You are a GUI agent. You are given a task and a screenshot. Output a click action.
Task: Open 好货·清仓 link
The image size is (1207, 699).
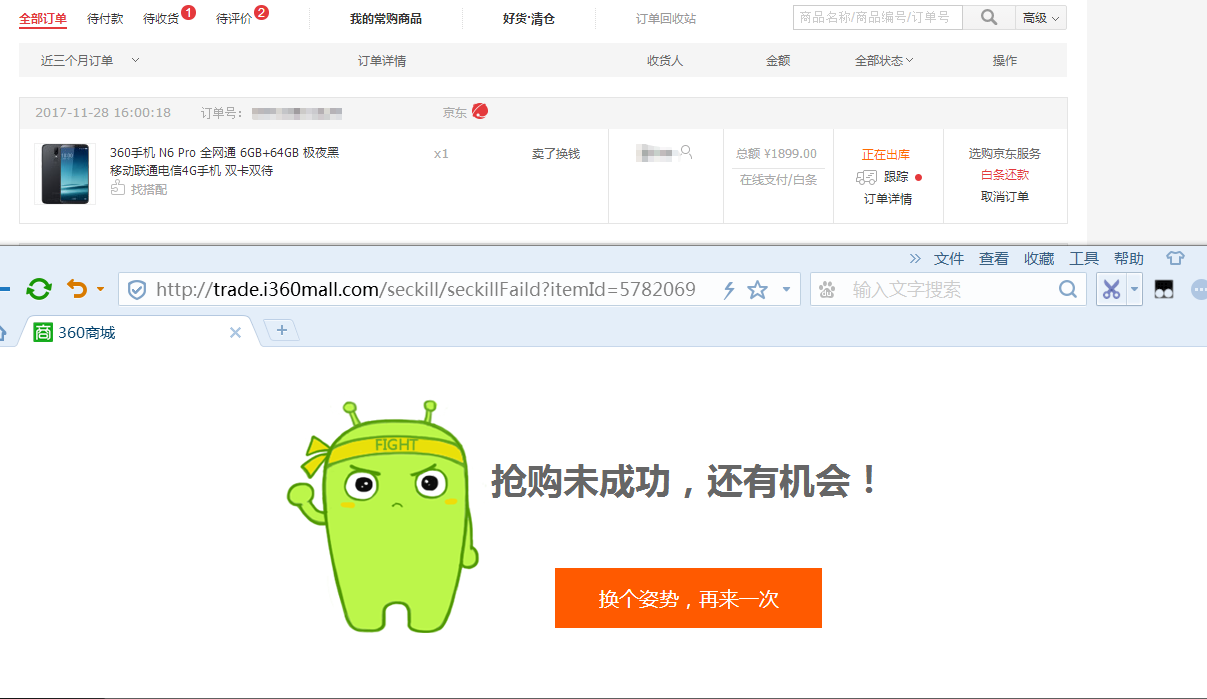(x=529, y=18)
